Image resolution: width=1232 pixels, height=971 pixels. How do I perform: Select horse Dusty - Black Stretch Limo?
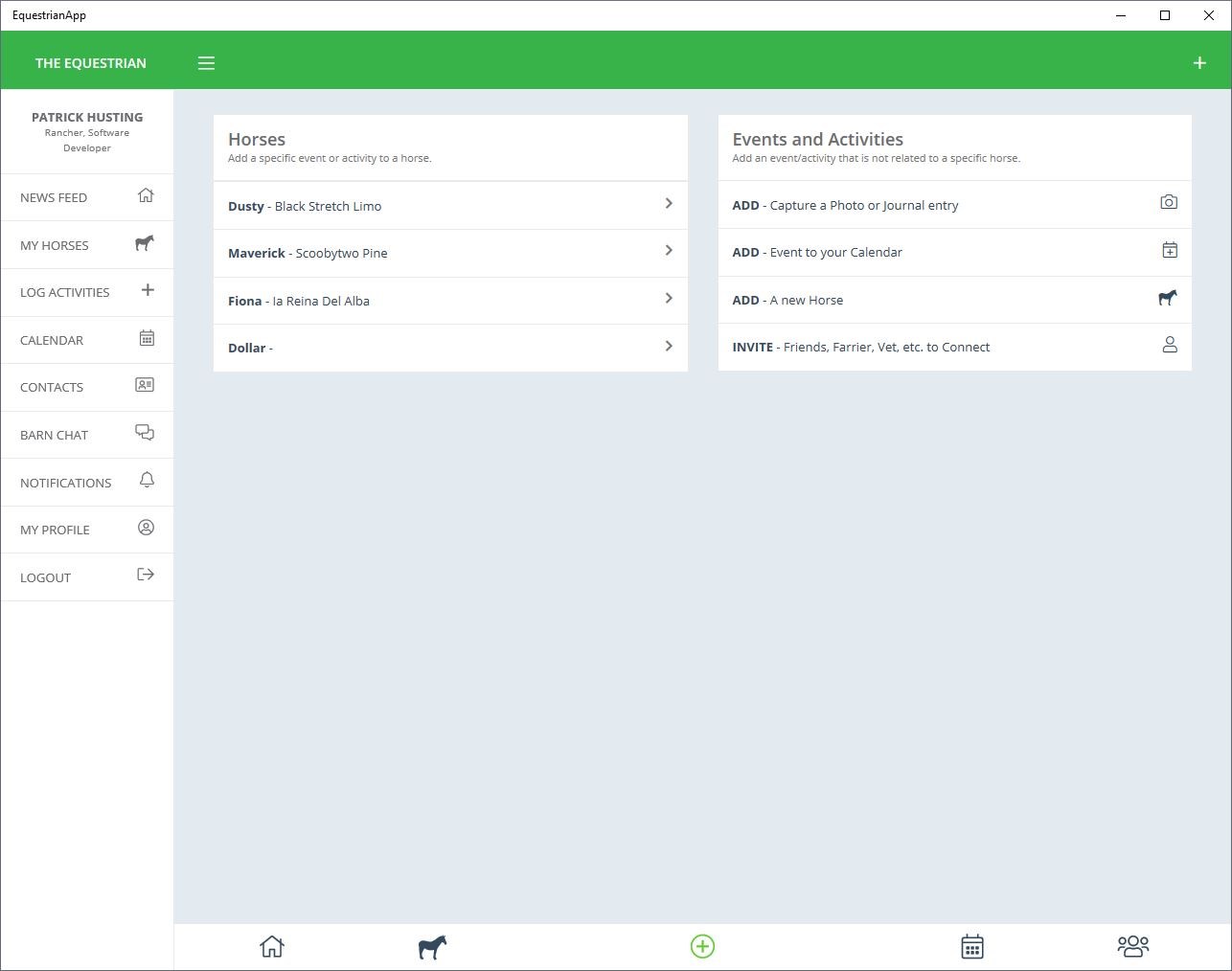point(450,206)
